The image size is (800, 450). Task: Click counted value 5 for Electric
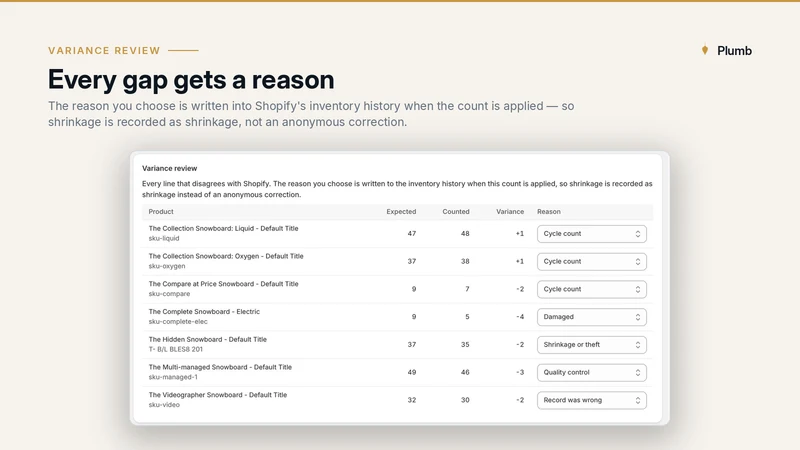point(467,317)
